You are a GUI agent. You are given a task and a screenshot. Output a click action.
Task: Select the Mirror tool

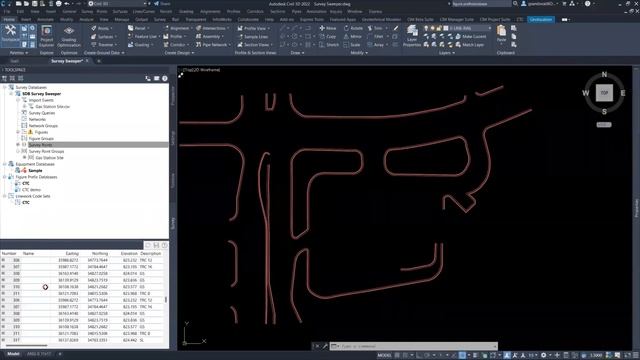[x=353, y=36]
